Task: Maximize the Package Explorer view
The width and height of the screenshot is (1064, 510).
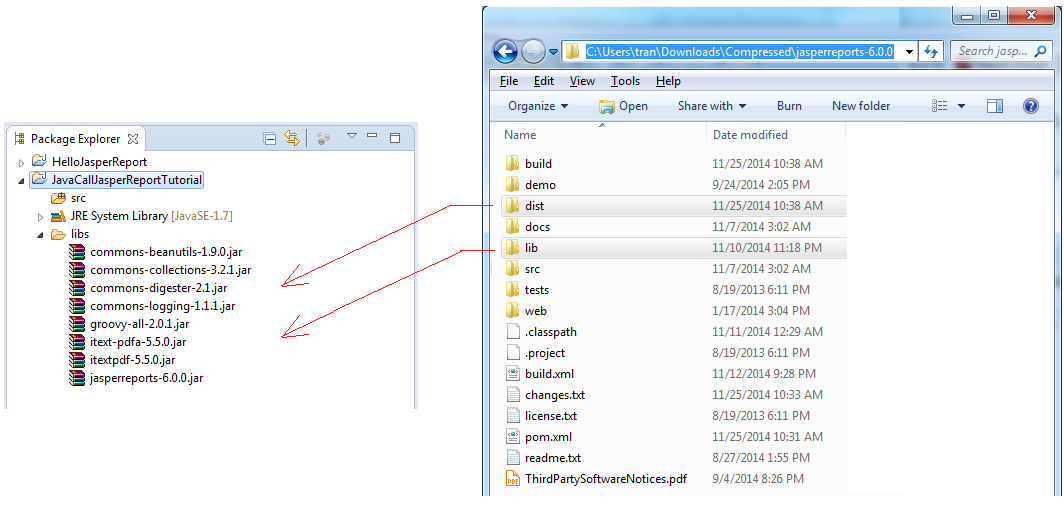Action: 395,138
